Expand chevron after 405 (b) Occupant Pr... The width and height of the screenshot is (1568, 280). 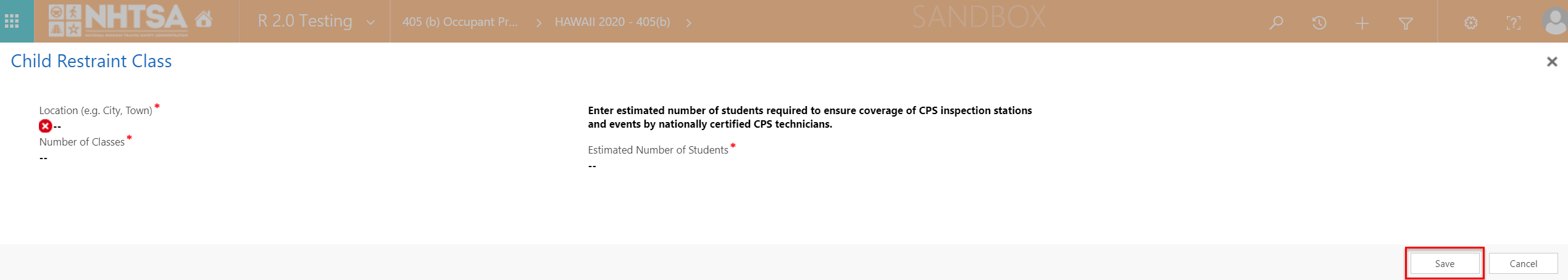(539, 23)
